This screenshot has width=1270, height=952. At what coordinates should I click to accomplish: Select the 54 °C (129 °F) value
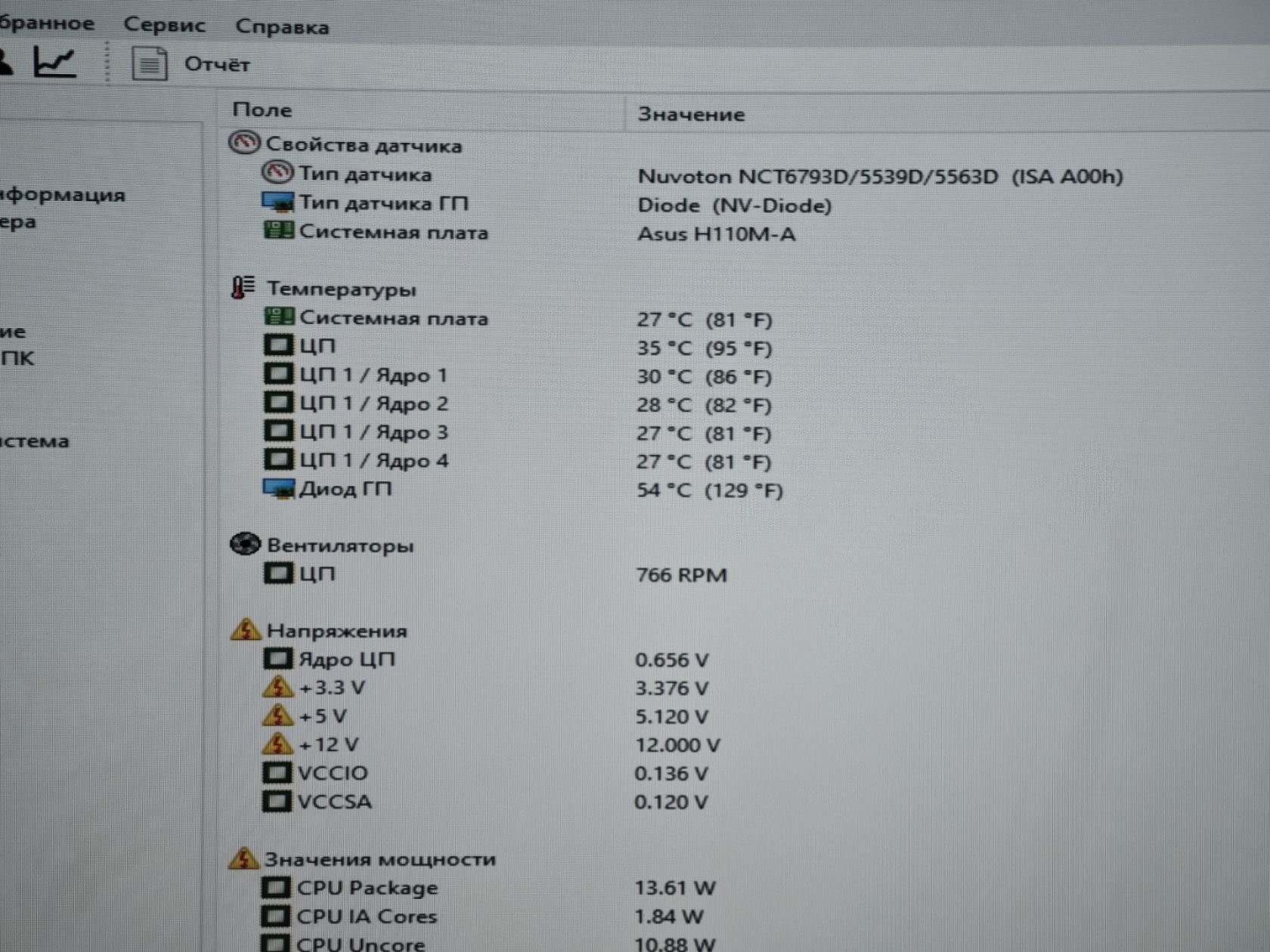point(709,490)
